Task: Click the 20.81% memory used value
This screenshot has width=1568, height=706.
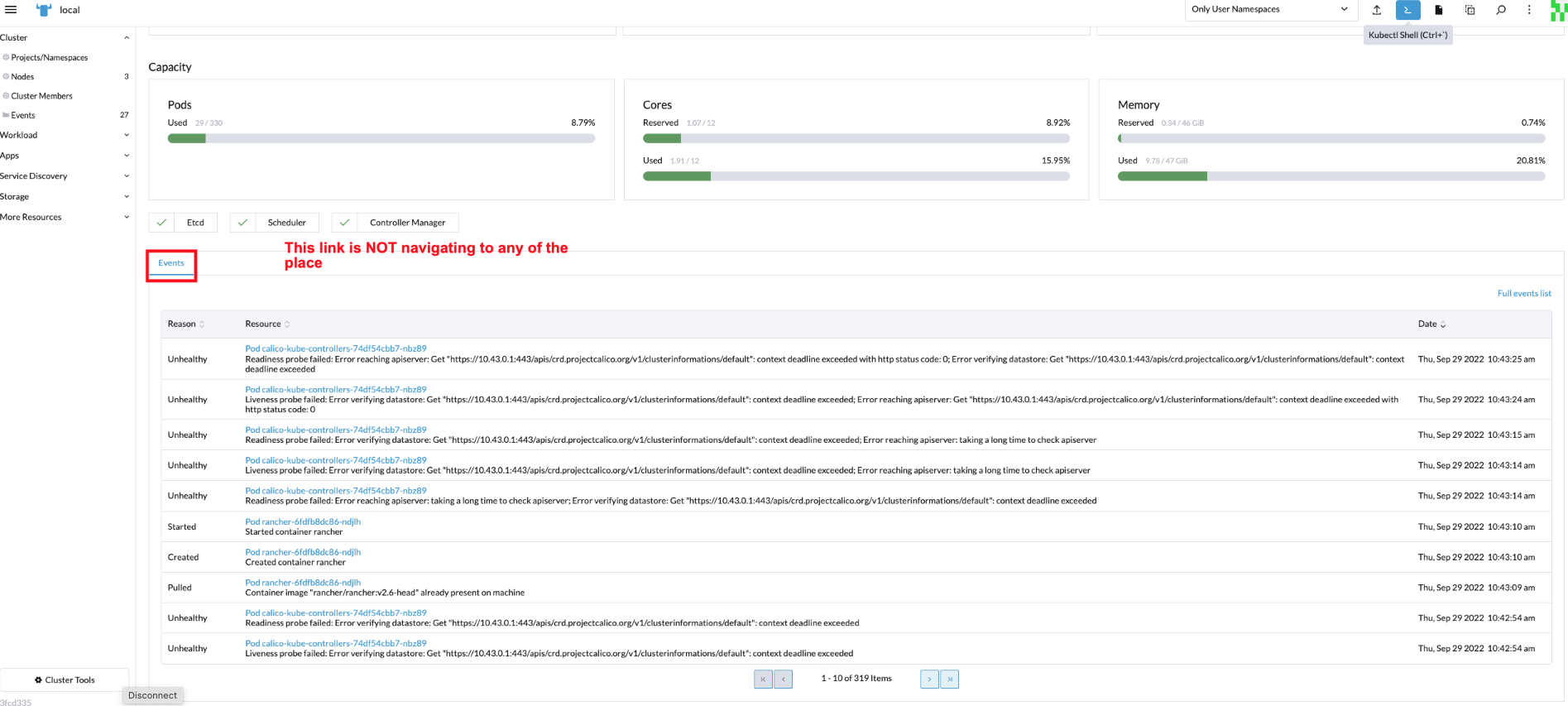Action: tap(1531, 161)
